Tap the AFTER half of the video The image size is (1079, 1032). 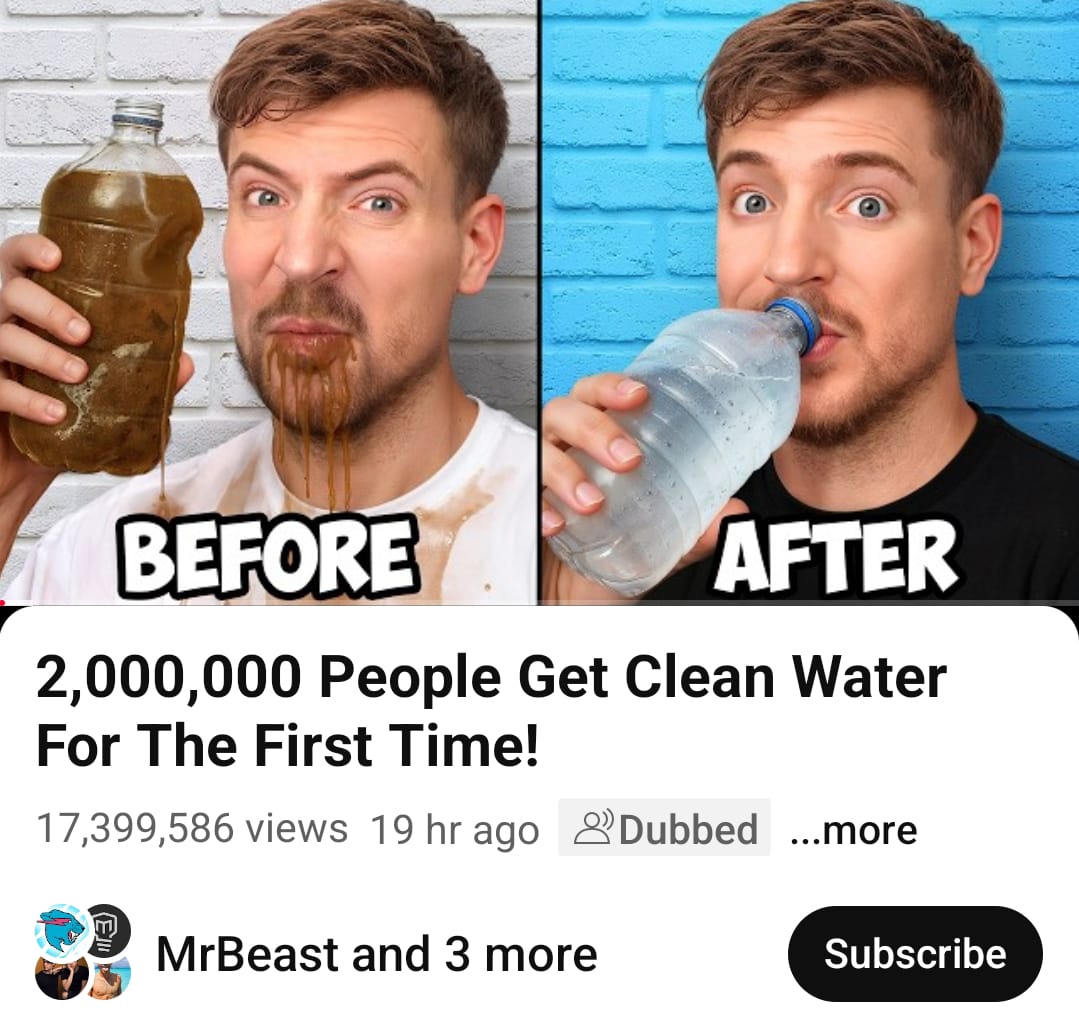click(811, 301)
